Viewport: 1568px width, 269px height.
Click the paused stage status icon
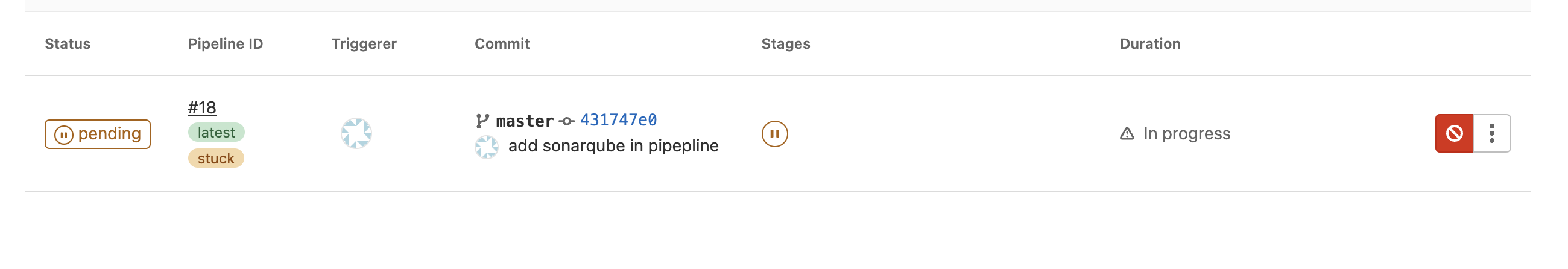pos(774,134)
